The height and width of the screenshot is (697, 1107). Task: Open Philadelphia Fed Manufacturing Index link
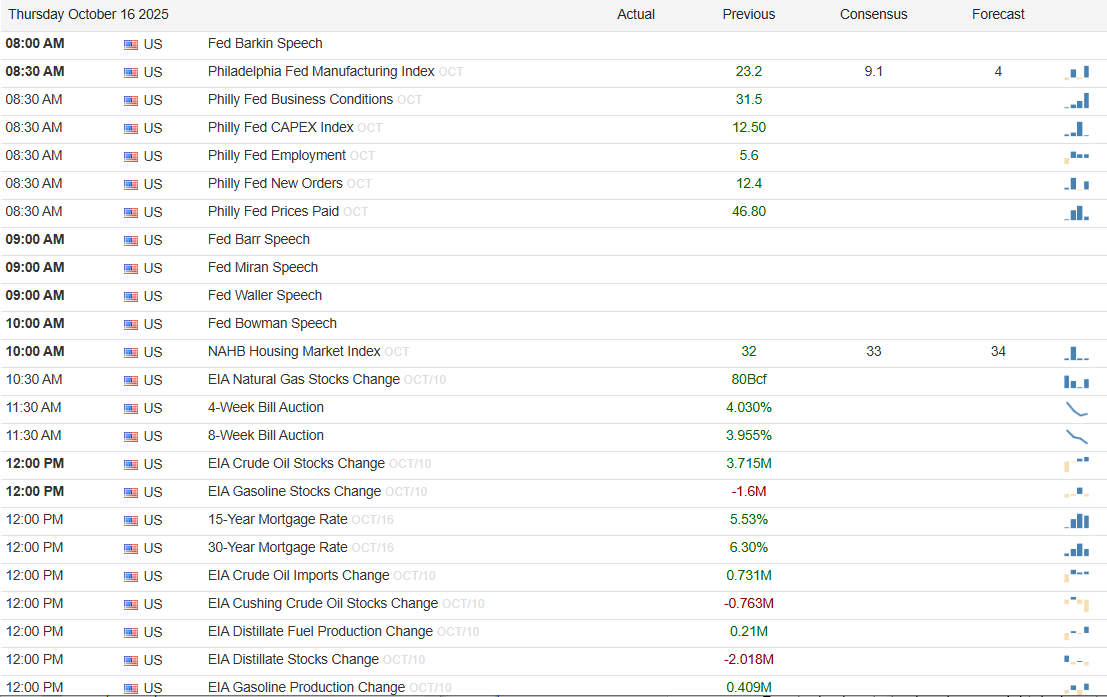[x=321, y=71]
